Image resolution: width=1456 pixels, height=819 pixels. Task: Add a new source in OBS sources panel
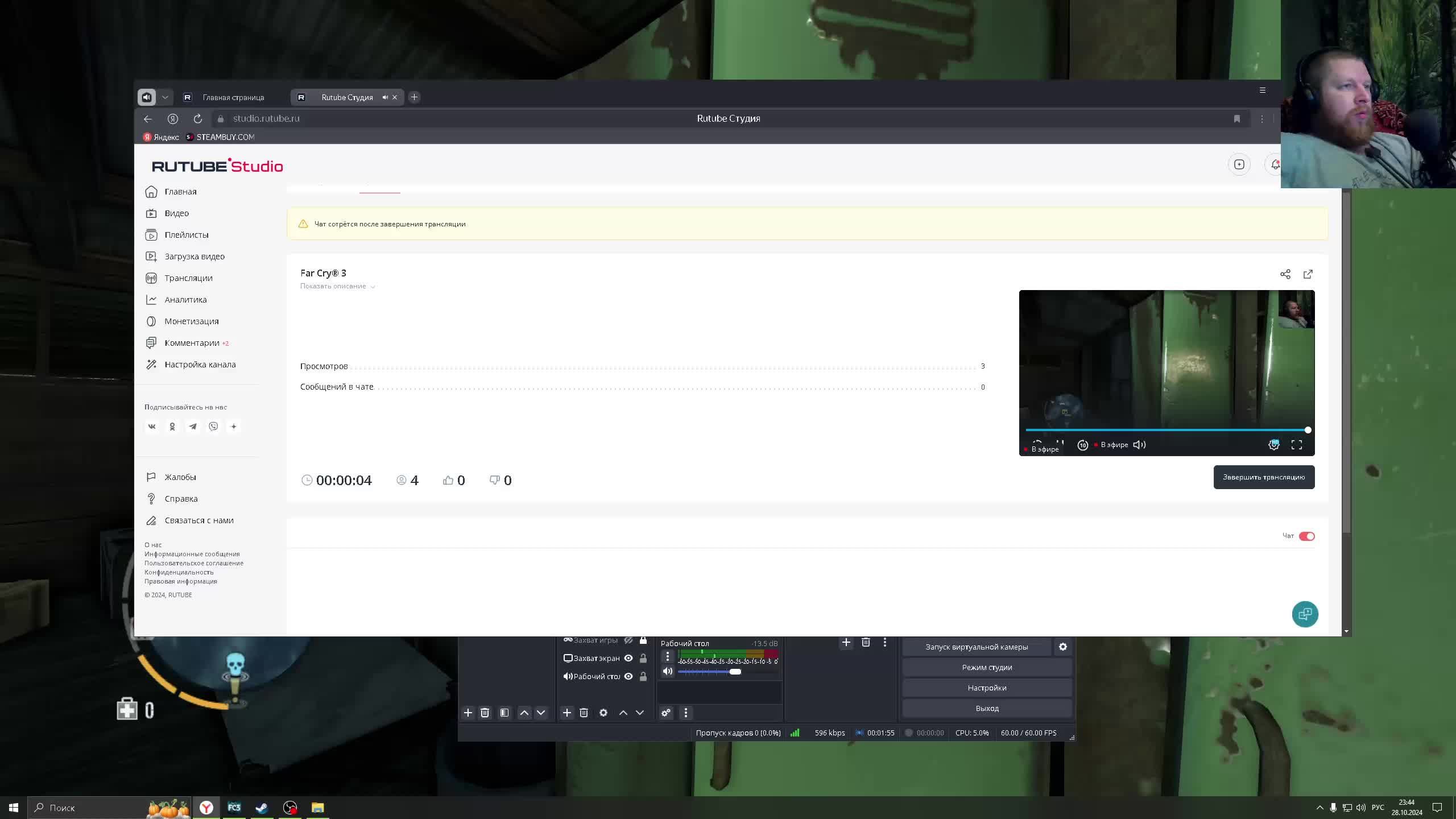(x=567, y=713)
